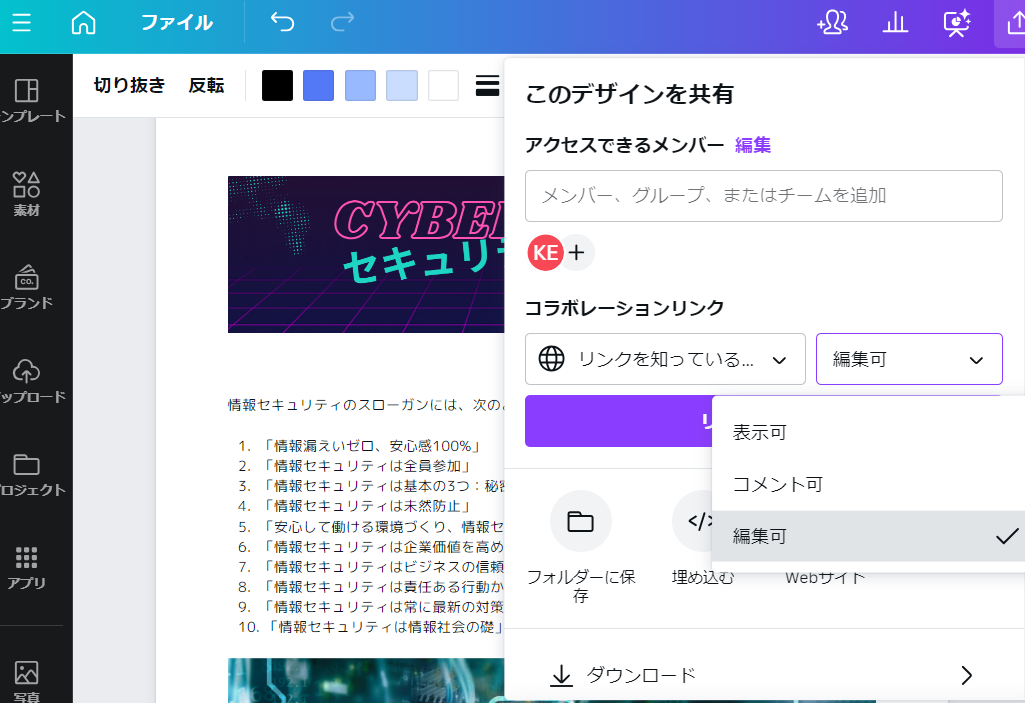The width and height of the screenshot is (1025, 703).
Task: Click the presentation magic icon
Action: (956, 23)
